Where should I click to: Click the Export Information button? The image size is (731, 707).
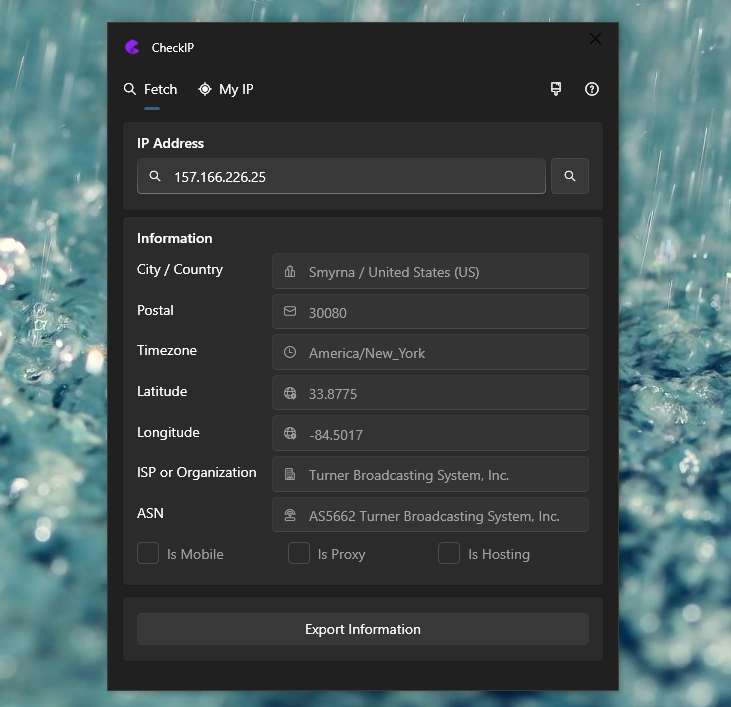[363, 629]
